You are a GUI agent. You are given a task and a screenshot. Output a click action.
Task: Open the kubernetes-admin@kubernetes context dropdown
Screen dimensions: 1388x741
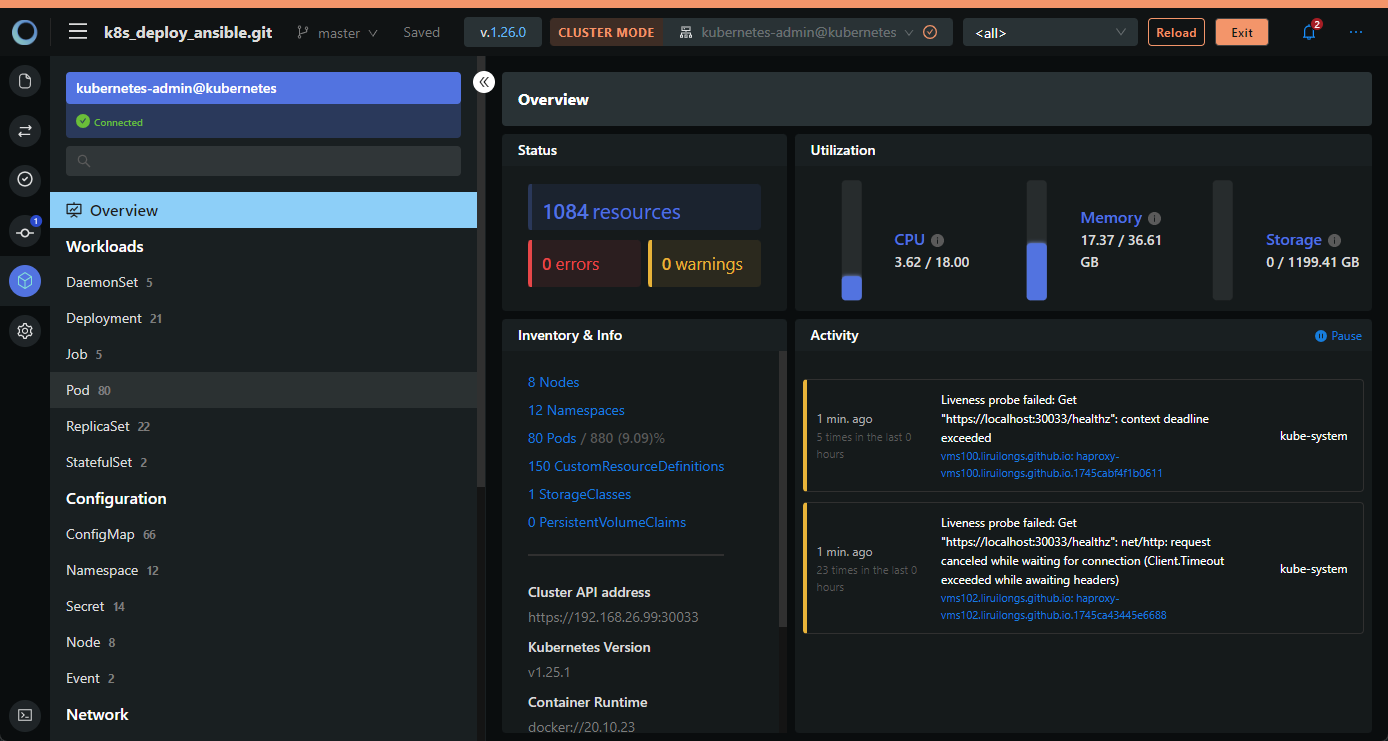[x=808, y=32]
